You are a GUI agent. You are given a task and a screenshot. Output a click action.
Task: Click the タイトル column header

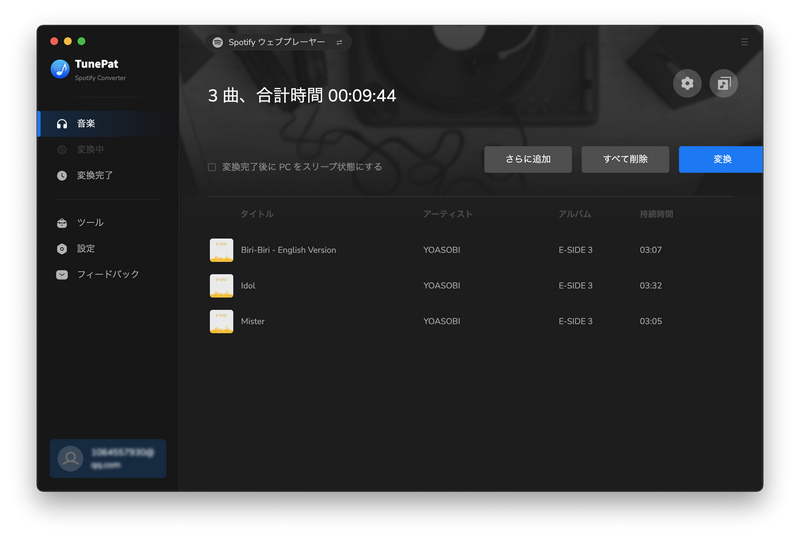pos(257,214)
